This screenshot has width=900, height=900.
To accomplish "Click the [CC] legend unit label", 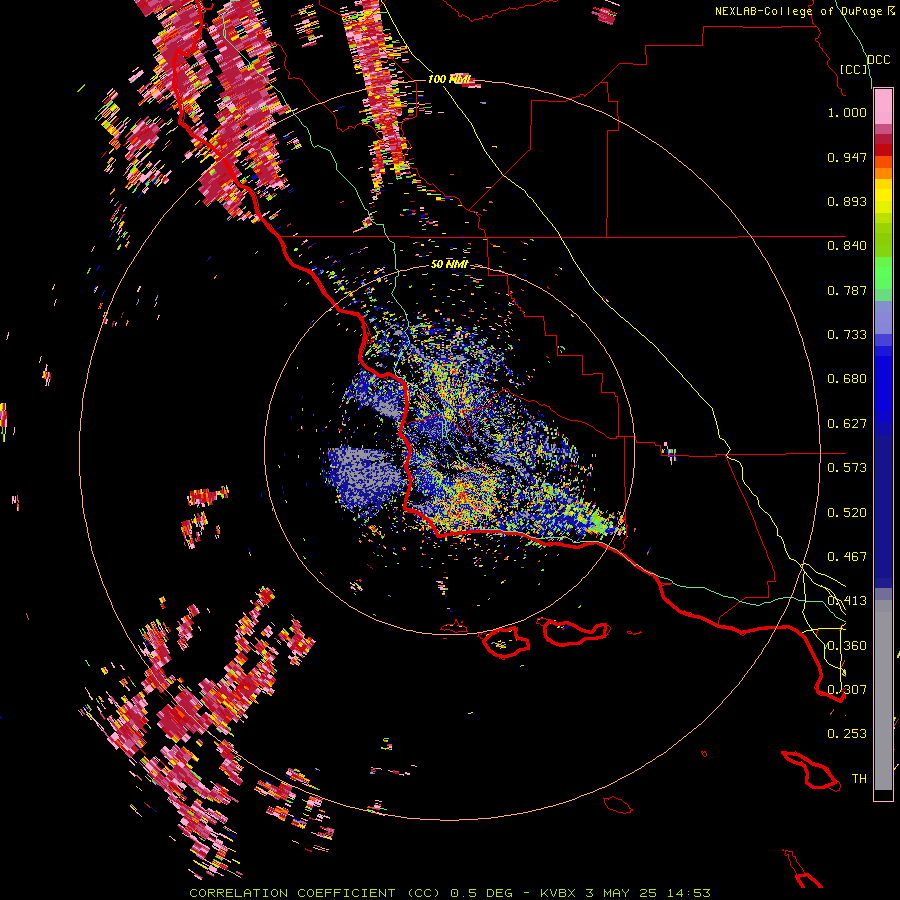I will (x=854, y=69).
